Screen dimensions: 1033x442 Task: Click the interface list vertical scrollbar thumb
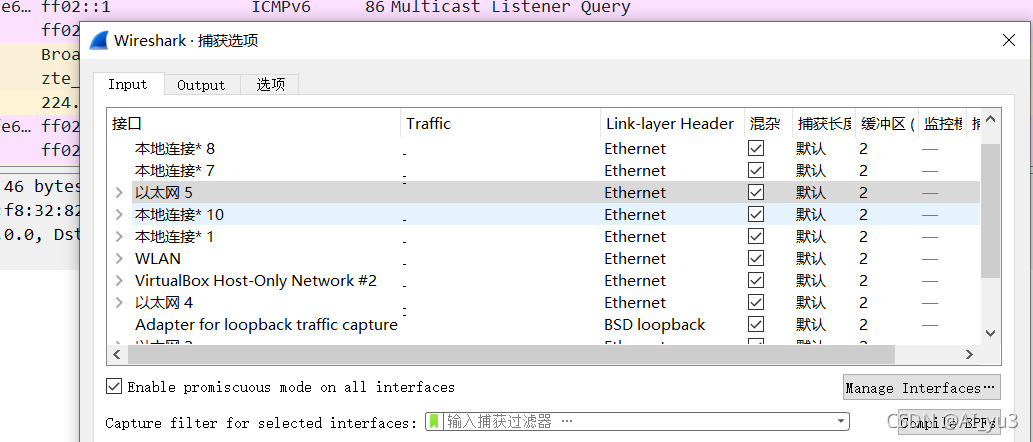coord(990,209)
